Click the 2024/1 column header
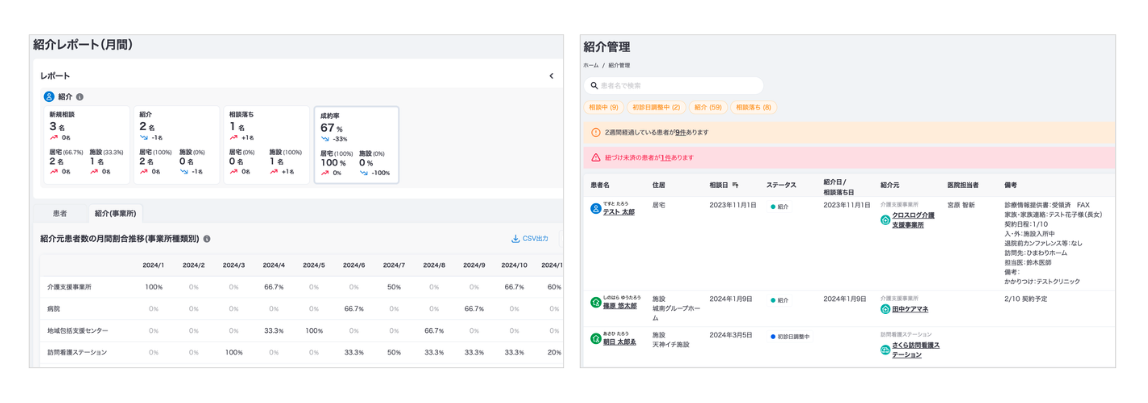 click(x=153, y=265)
